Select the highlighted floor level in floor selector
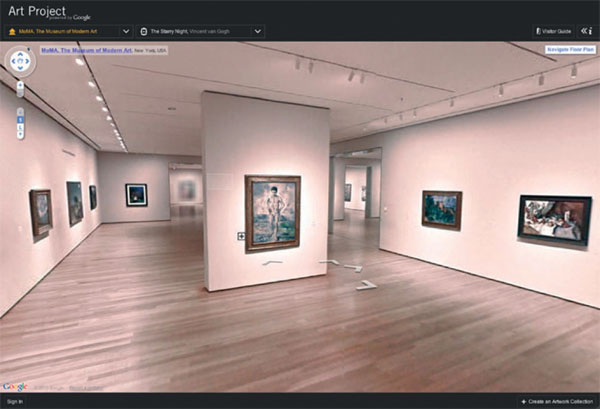600x409 pixels. click(20, 119)
